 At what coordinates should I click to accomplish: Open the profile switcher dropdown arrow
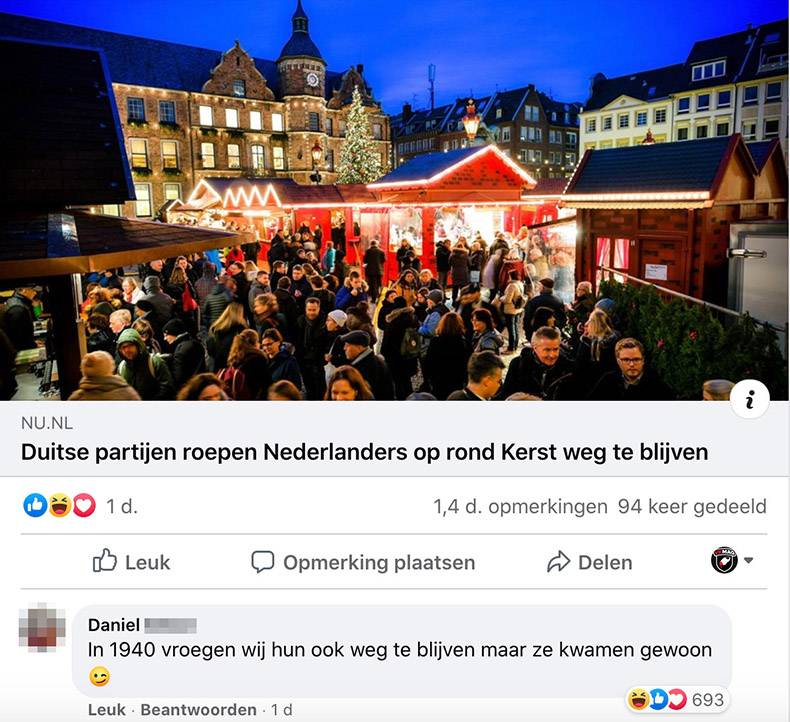click(748, 560)
